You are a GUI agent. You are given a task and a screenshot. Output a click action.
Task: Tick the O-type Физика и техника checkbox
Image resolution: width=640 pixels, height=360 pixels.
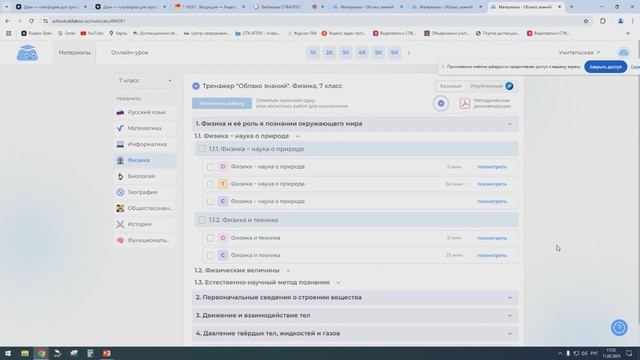[210, 238]
